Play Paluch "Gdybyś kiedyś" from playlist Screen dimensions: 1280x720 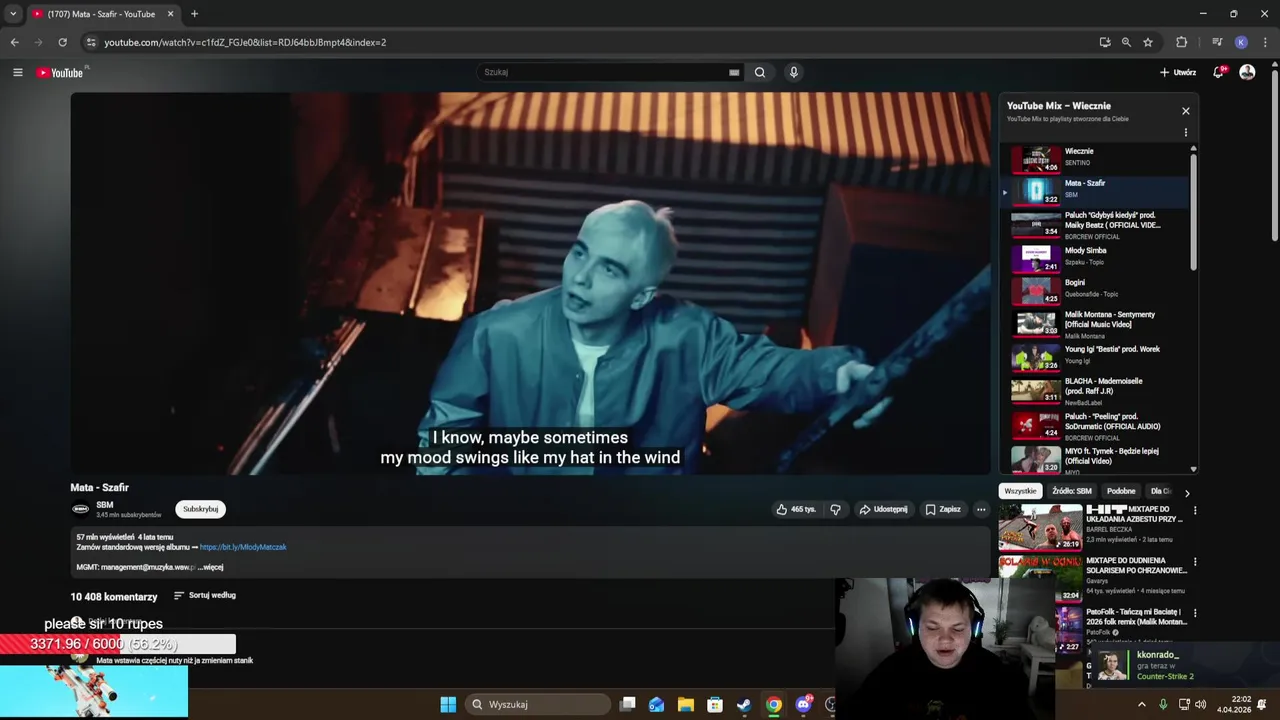[x=1096, y=224]
